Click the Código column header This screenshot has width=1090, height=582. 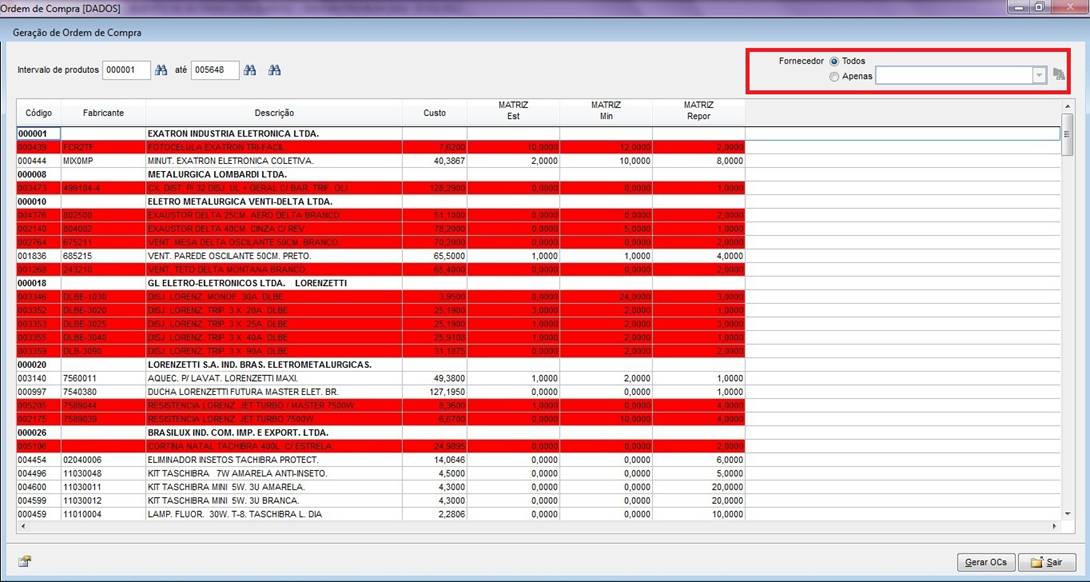39,113
